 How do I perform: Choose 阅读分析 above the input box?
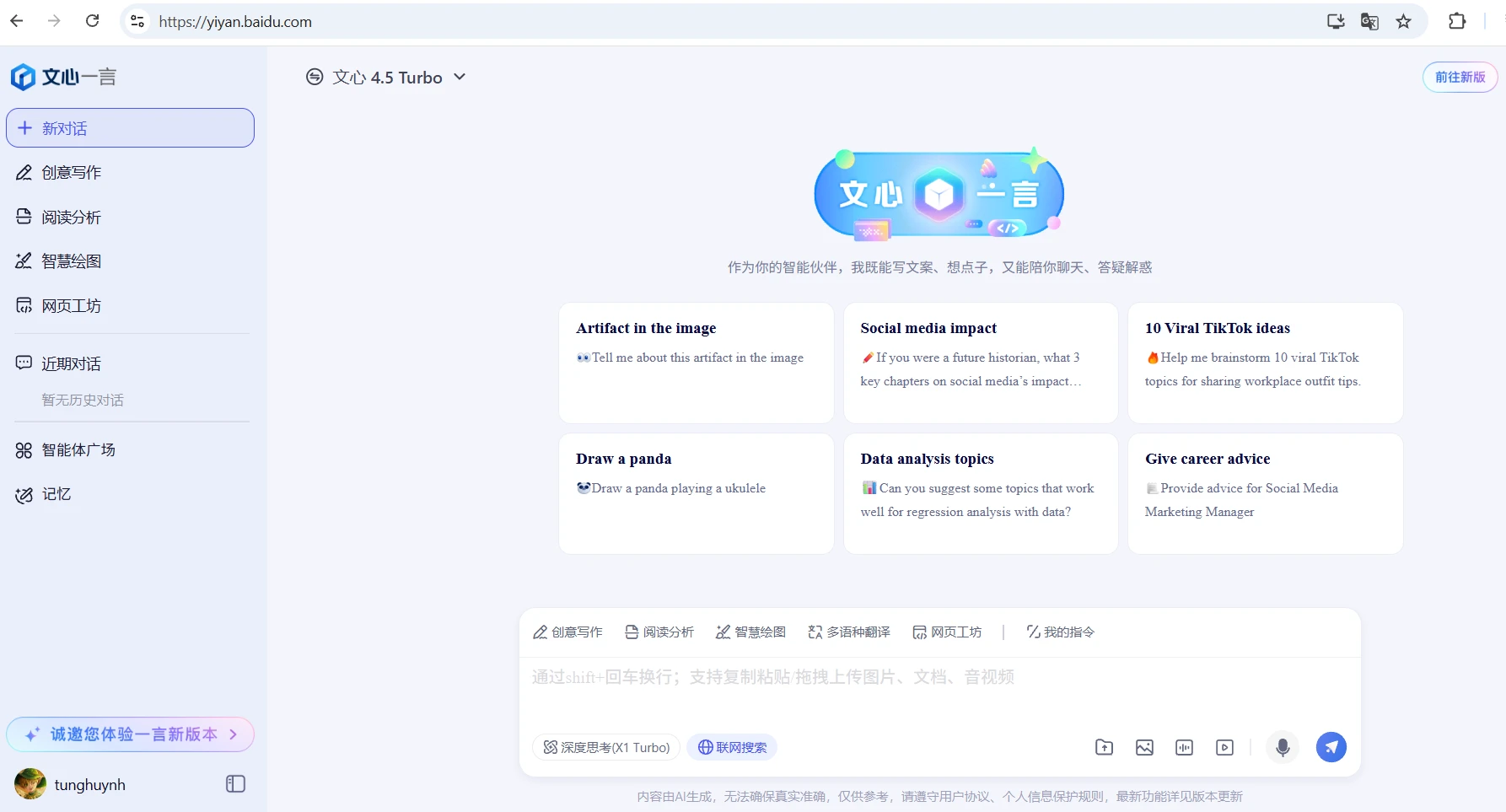[659, 632]
